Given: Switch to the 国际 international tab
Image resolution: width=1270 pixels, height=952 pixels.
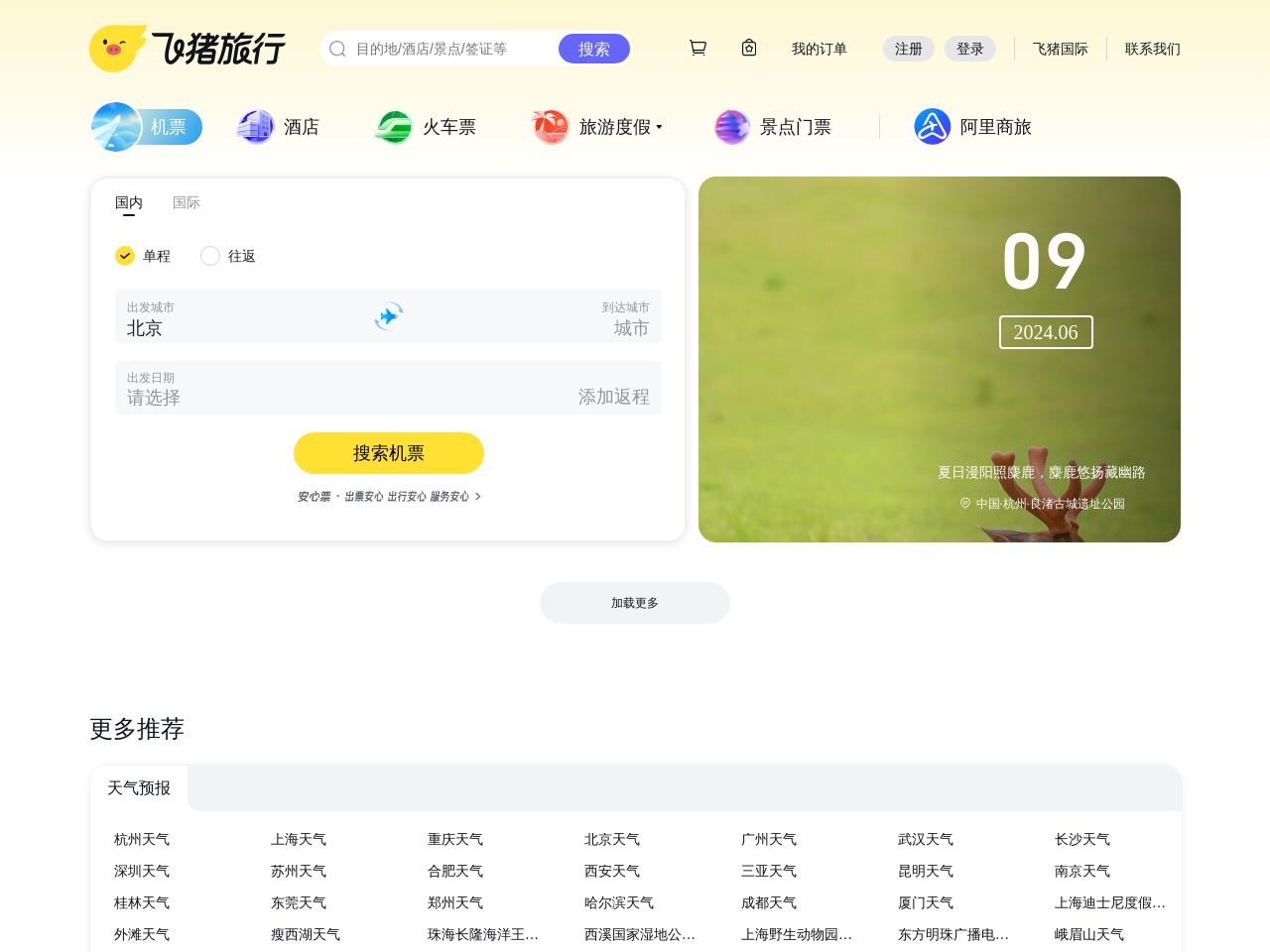Looking at the screenshot, I should tap(187, 202).
